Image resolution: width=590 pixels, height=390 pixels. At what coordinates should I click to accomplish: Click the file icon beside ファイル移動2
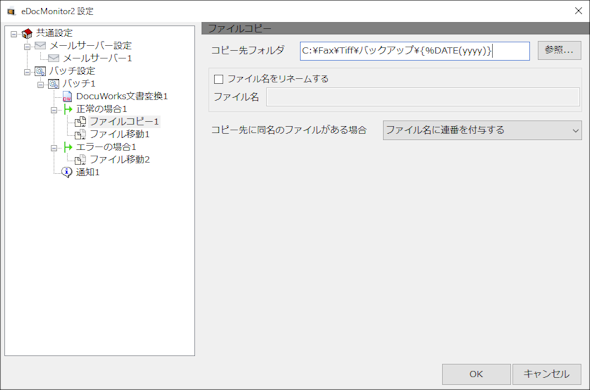tap(80, 160)
